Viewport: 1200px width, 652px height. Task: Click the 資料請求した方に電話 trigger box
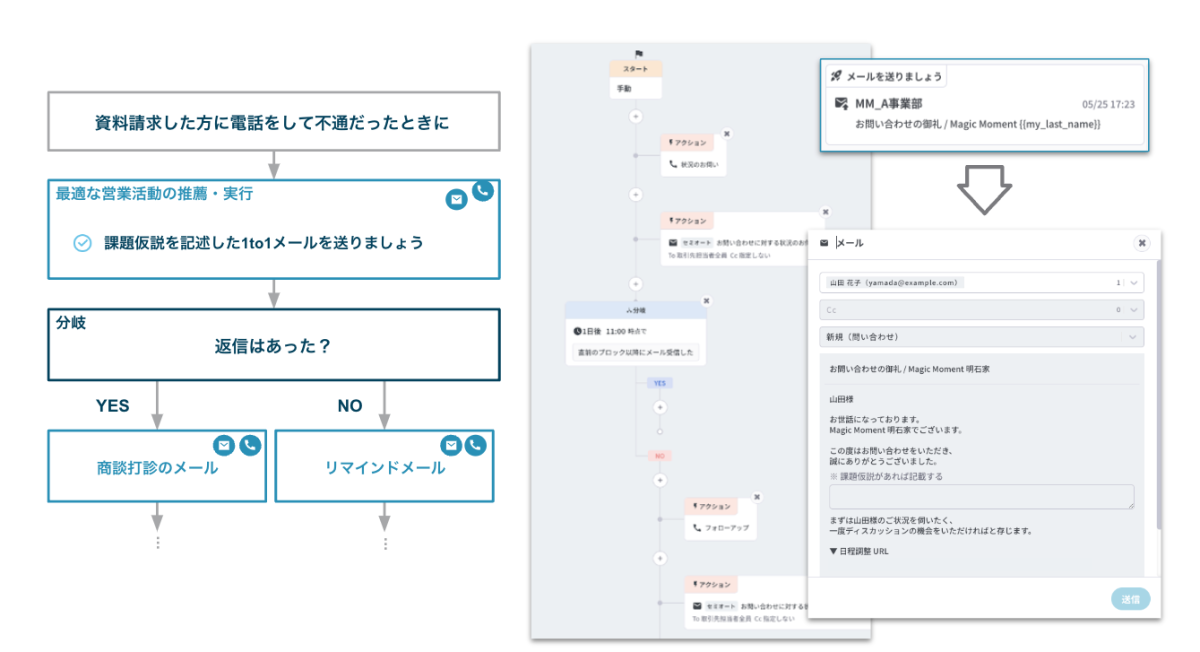click(273, 123)
